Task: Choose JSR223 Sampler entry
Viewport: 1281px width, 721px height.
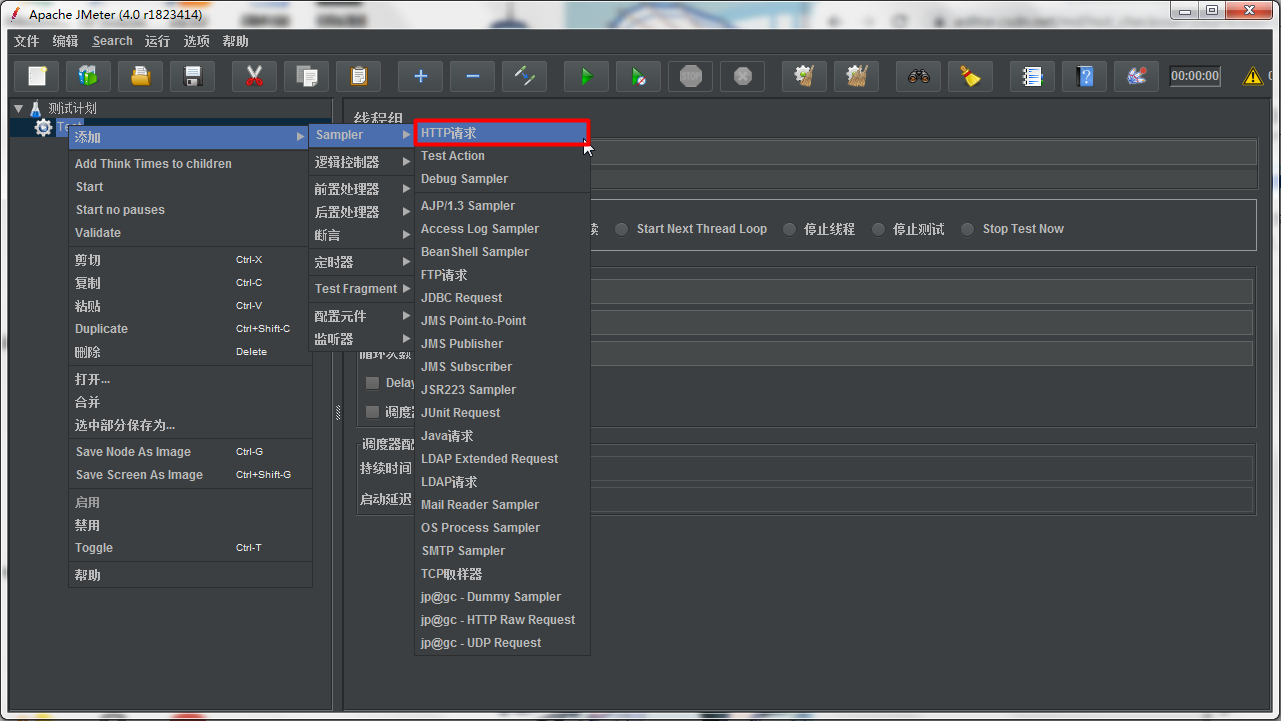Action: (x=502, y=390)
